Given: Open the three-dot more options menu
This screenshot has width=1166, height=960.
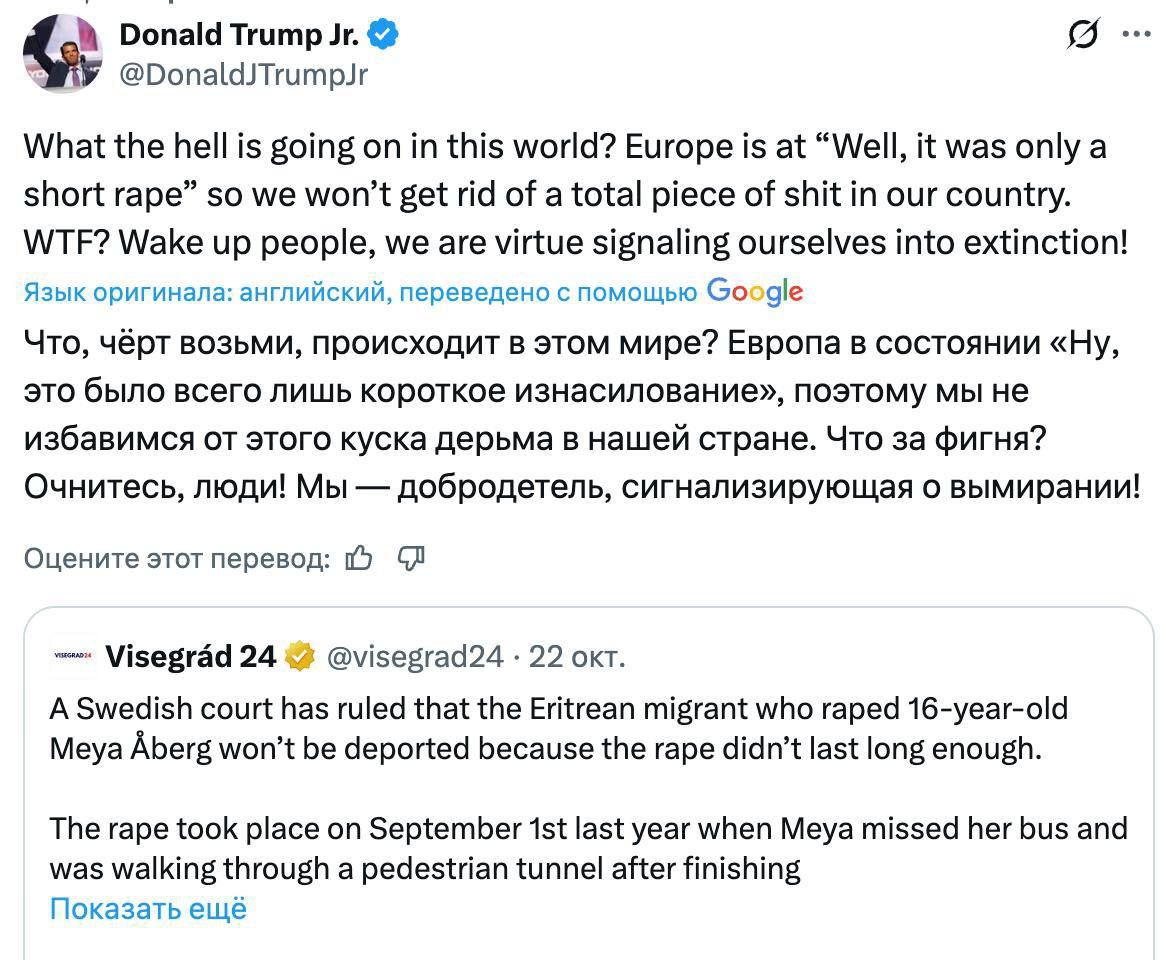Looking at the screenshot, I should click(1137, 35).
